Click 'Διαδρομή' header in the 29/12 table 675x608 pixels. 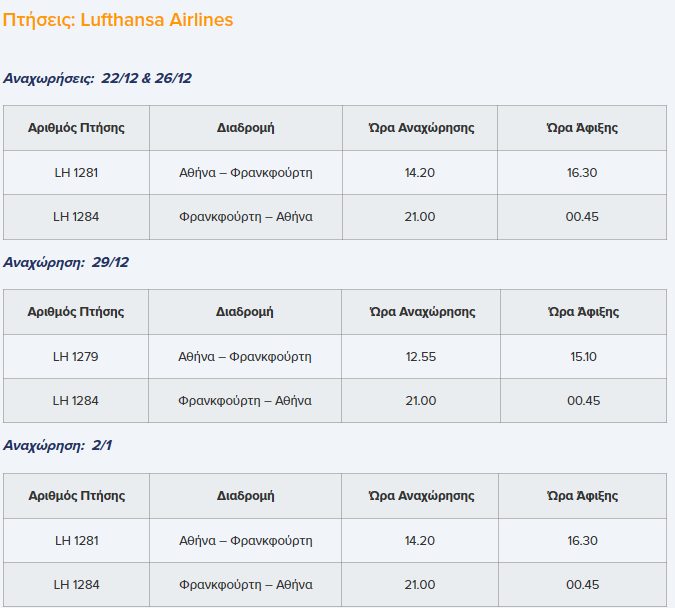point(245,312)
